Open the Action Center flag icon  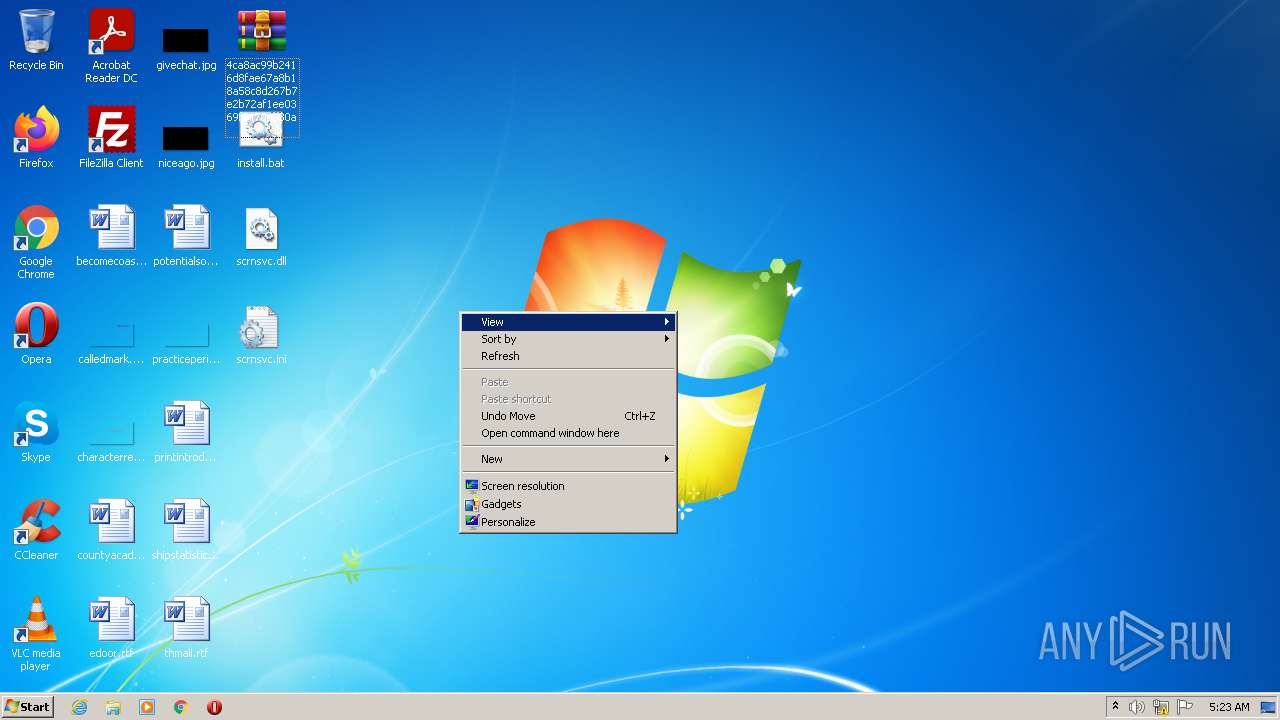pyautogui.click(x=1185, y=707)
